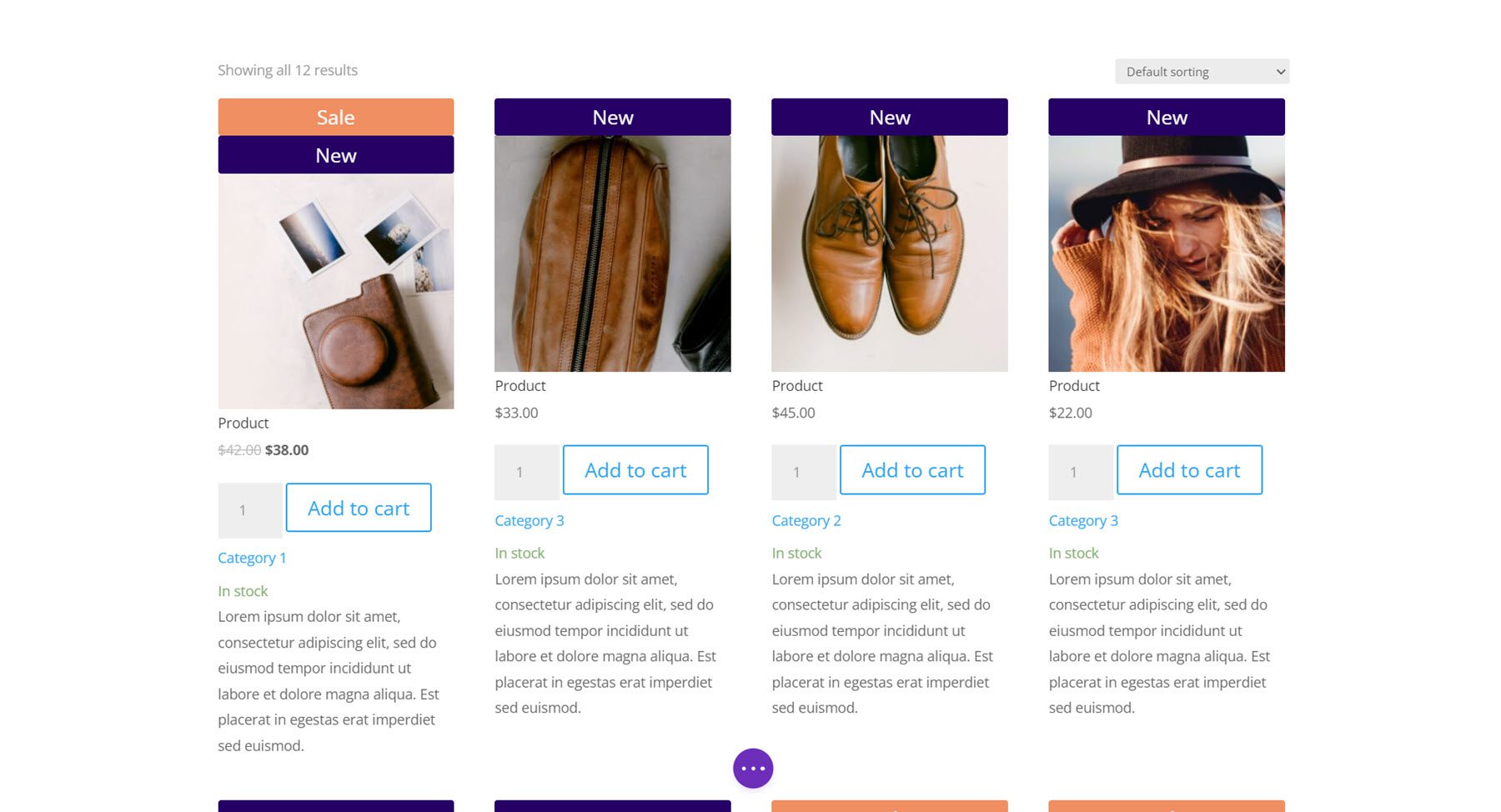Screen dimensions: 1501x812
Task: Click the Sale badge on the first product
Action: pyautogui.click(x=335, y=117)
